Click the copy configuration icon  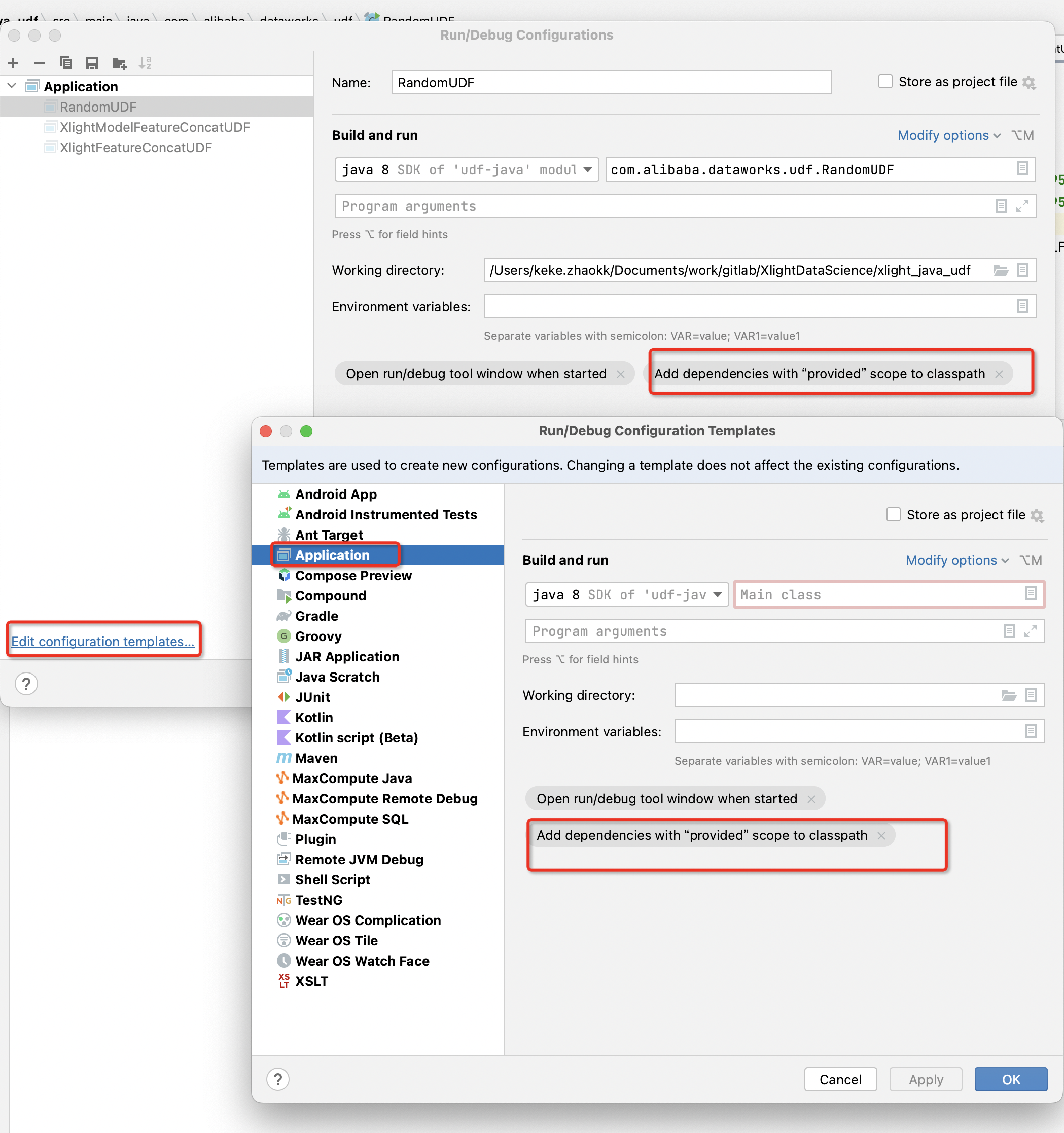(x=65, y=63)
